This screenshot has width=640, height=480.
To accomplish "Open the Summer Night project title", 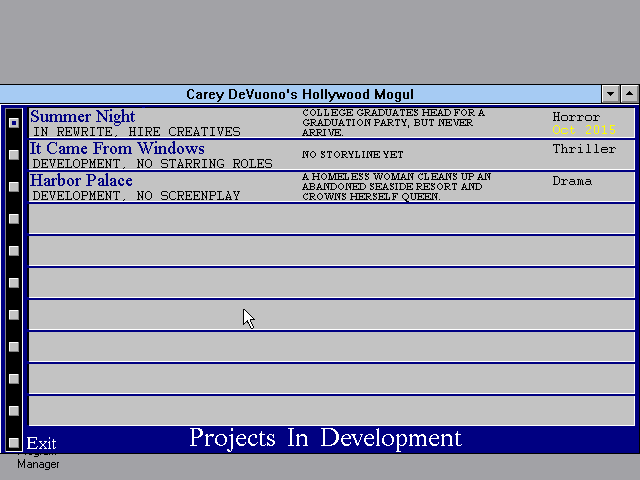I will [83, 117].
